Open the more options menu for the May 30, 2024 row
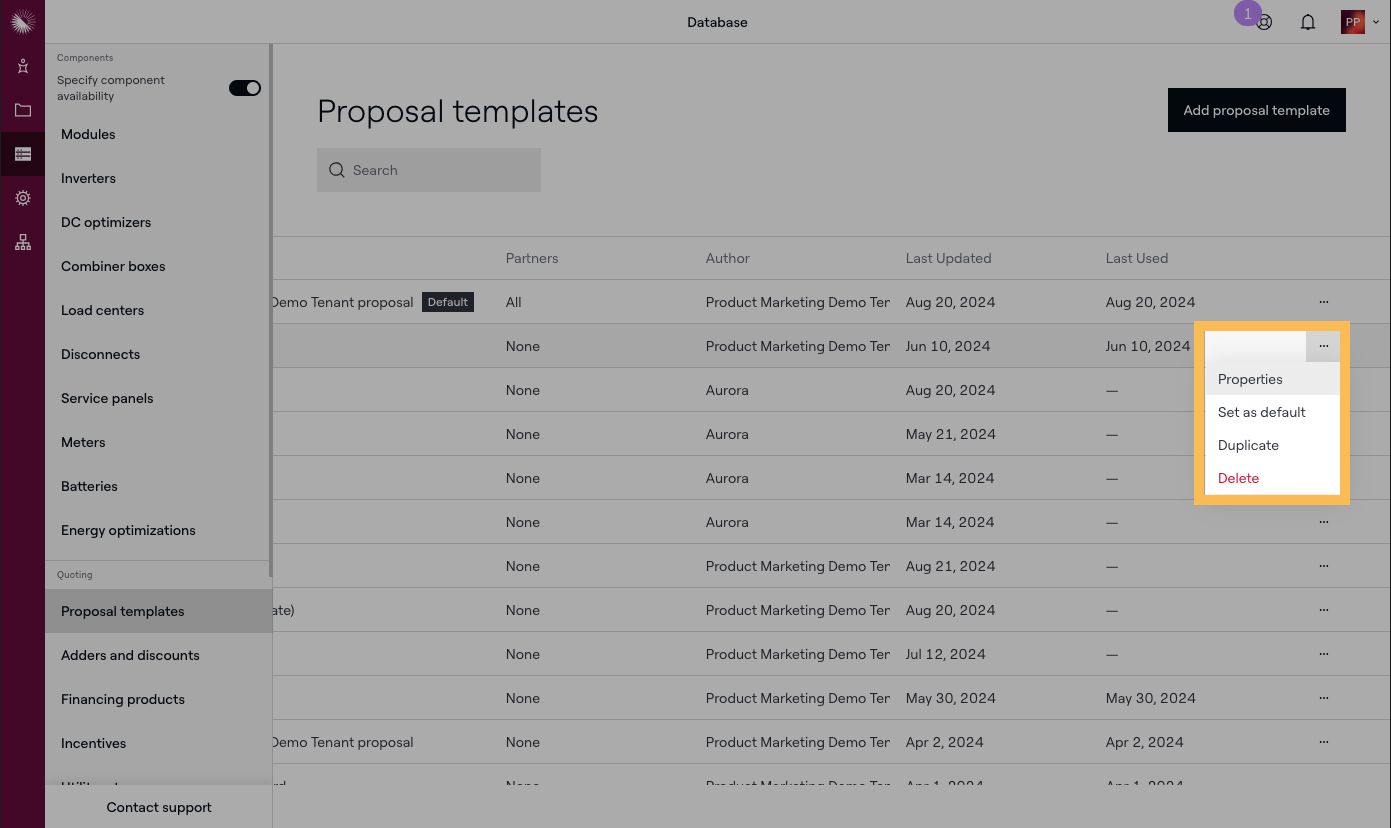1391x828 pixels. (1323, 698)
